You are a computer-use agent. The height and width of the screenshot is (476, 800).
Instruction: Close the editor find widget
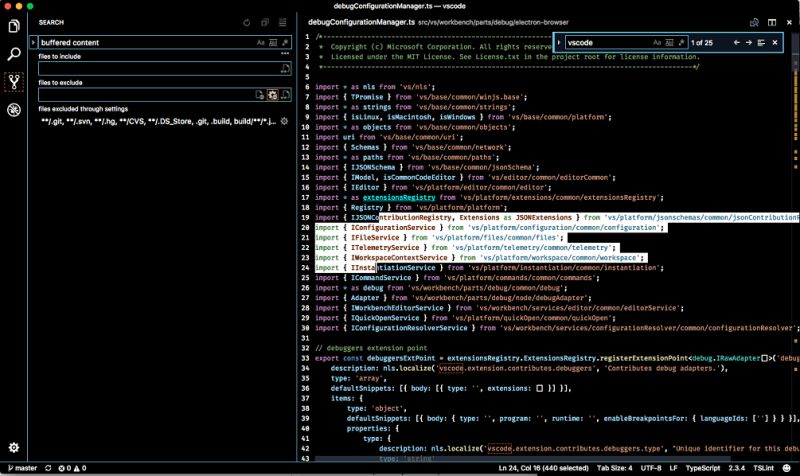[775, 42]
